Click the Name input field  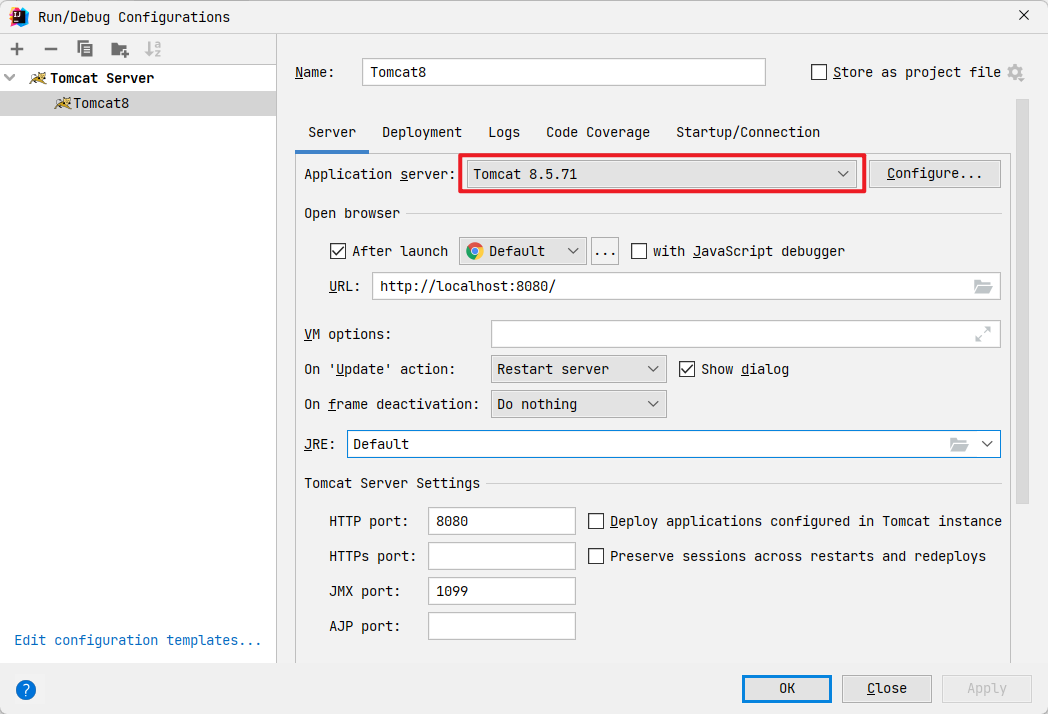point(563,72)
